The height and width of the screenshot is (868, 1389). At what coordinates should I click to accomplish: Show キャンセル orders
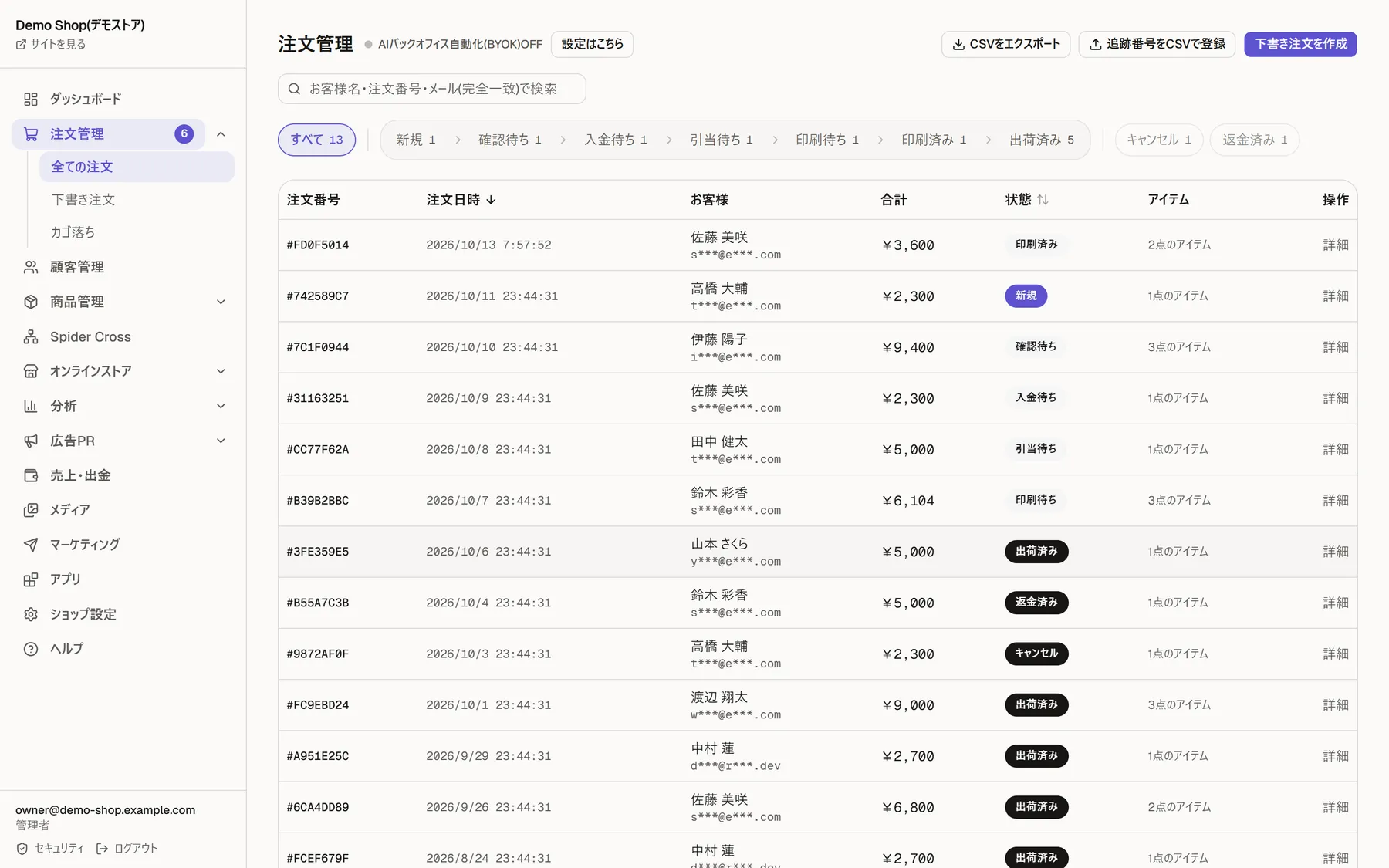(1158, 140)
